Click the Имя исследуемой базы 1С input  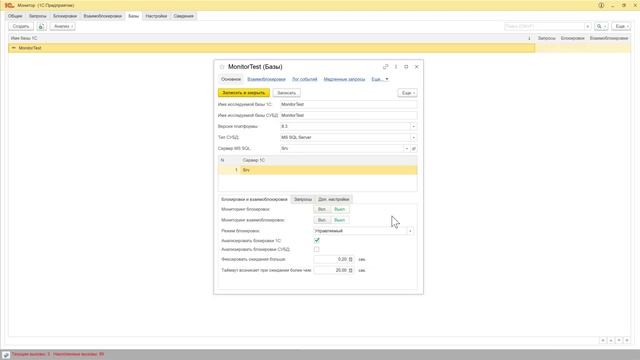pyautogui.click(x=349, y=104)
